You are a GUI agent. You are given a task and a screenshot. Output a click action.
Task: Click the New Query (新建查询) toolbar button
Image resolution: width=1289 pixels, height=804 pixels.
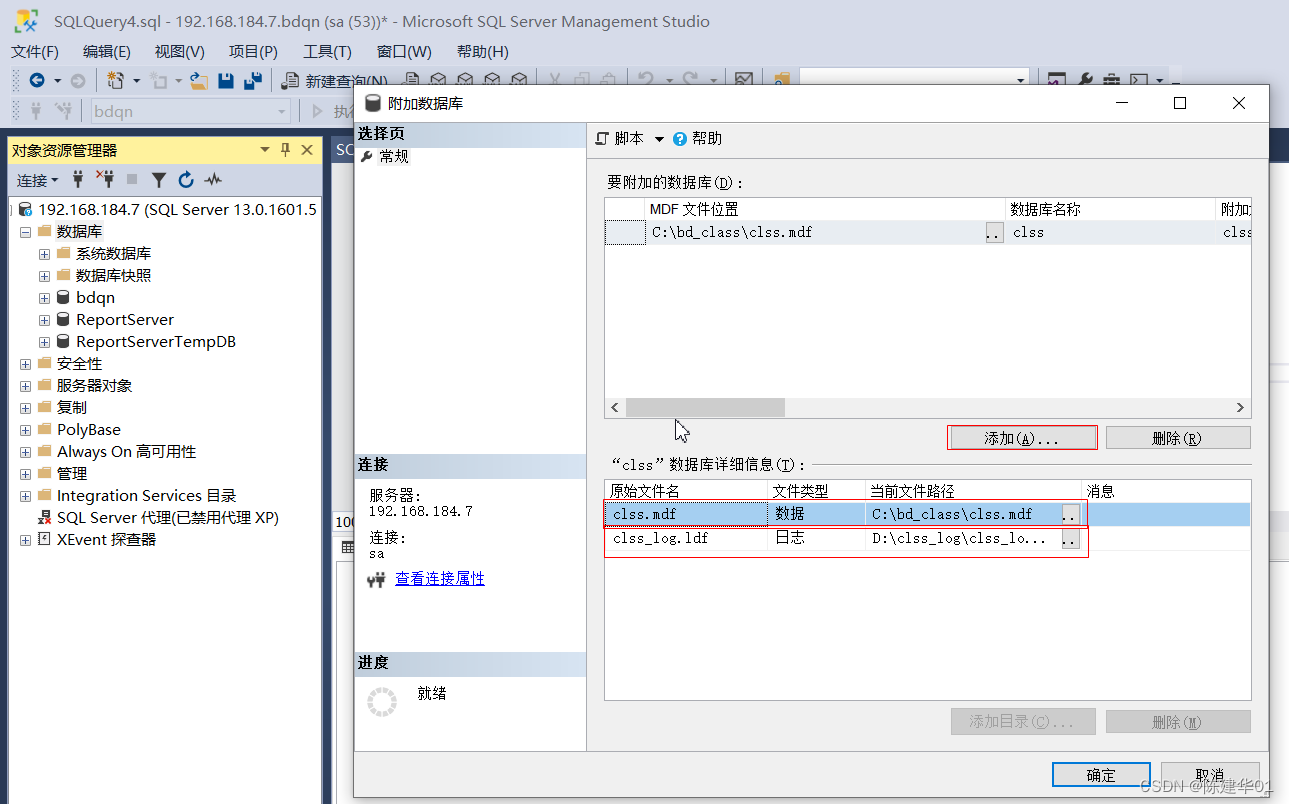tap(333, 81)
